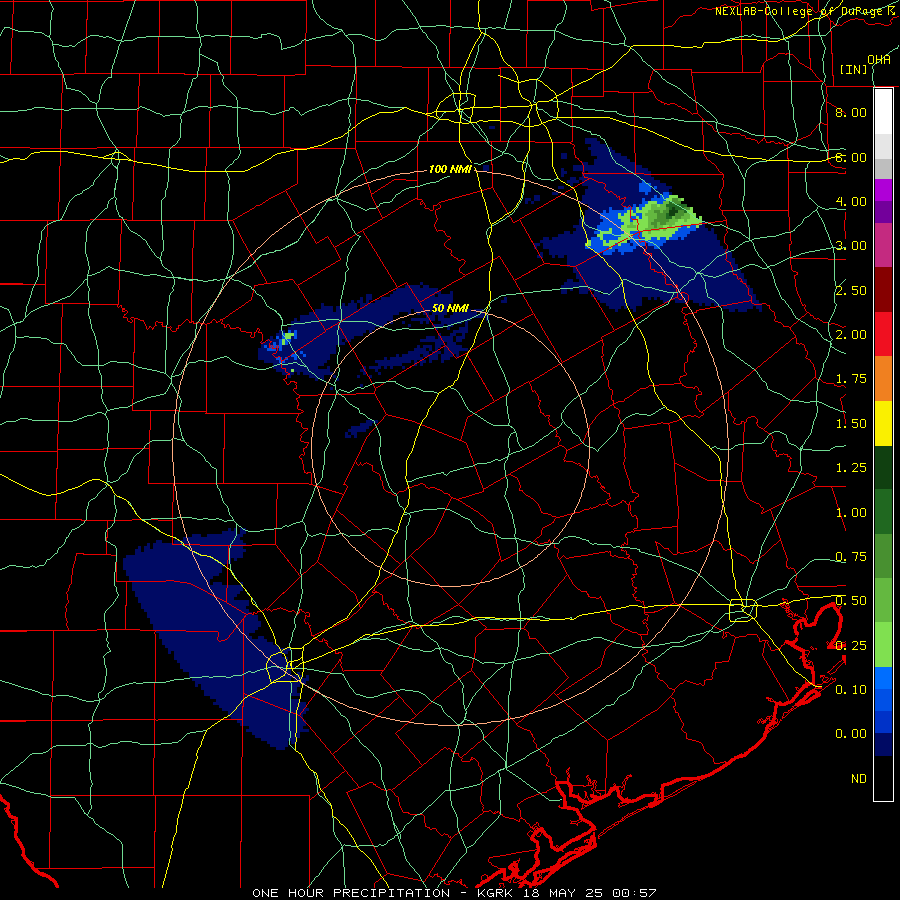Click the '1.75' legend value
The height and width of the screenshot is (900, 900).
coord(851,379)
